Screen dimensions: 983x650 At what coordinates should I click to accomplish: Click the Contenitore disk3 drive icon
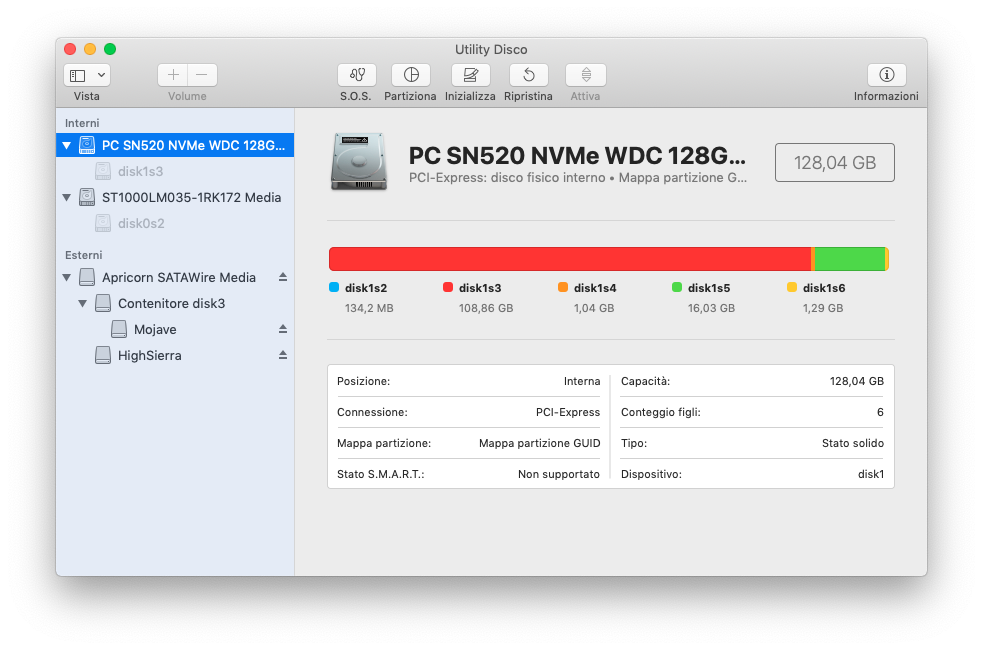pyautogui.click(x=103, y=303)
